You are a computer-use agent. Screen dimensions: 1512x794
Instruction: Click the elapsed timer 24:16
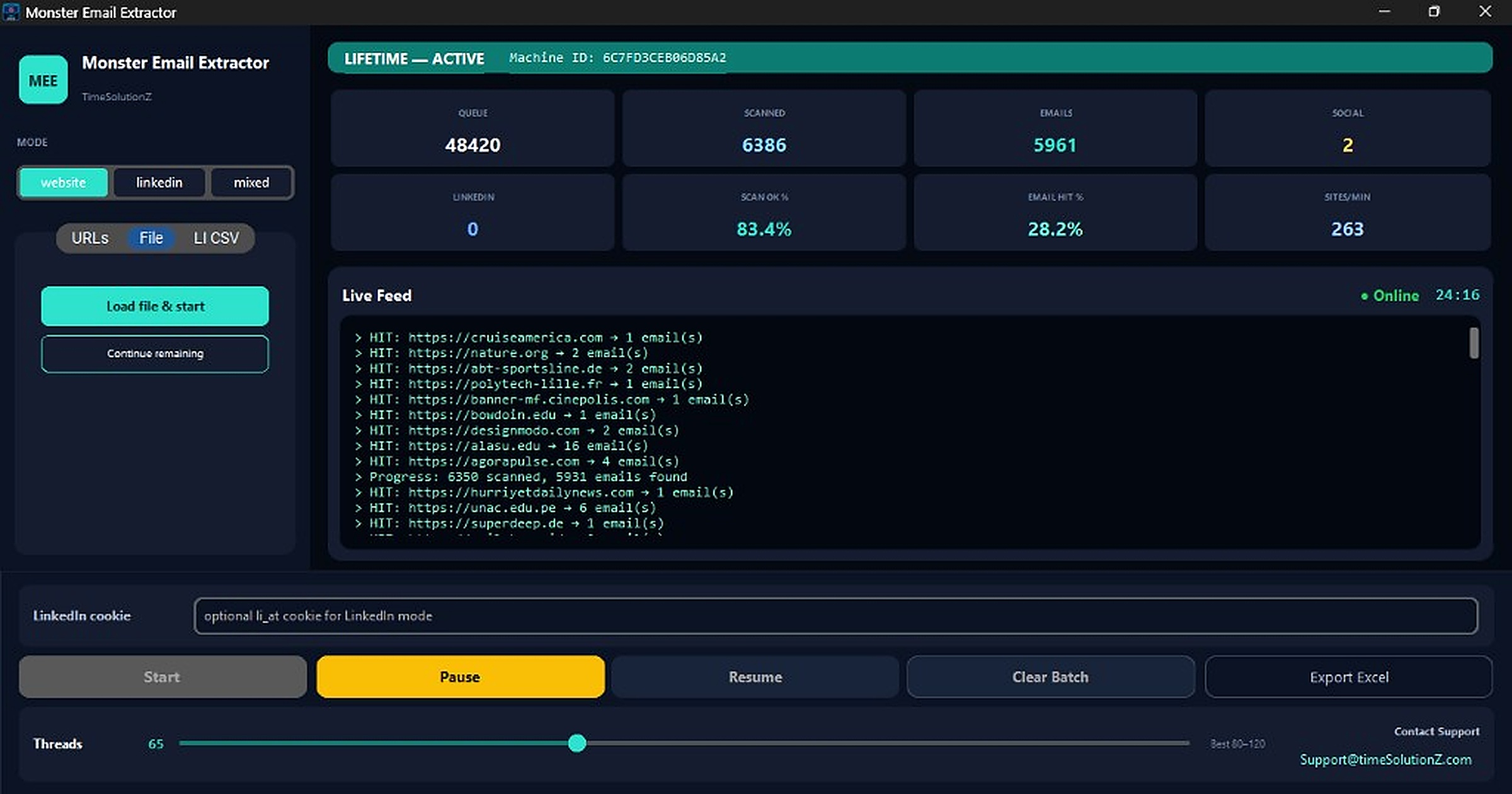coord(1457,296)
